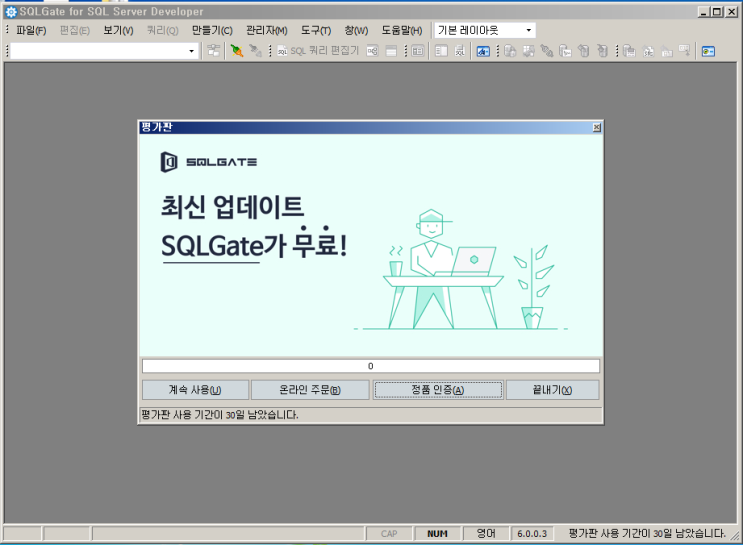Expand the empty connection combo box arrow
Image resolution: width=743 pixels, height=545 pixels.
point(191,51)
